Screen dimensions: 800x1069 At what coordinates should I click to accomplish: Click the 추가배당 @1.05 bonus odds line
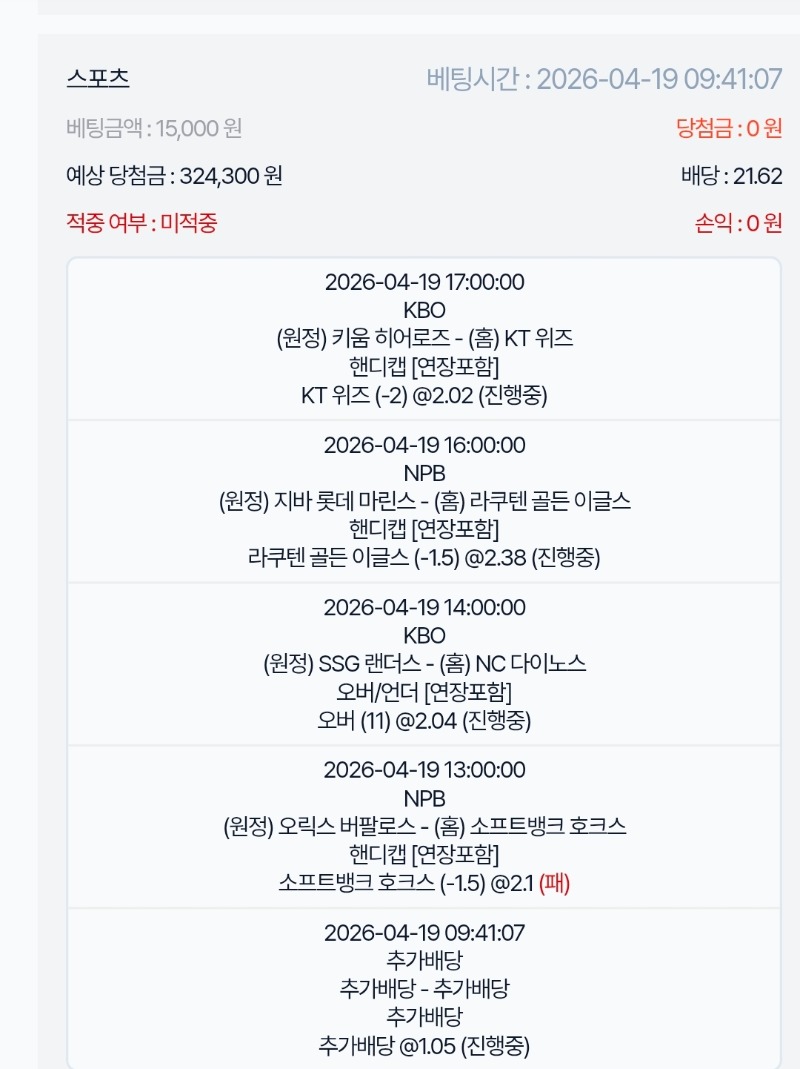(424, 1046)
